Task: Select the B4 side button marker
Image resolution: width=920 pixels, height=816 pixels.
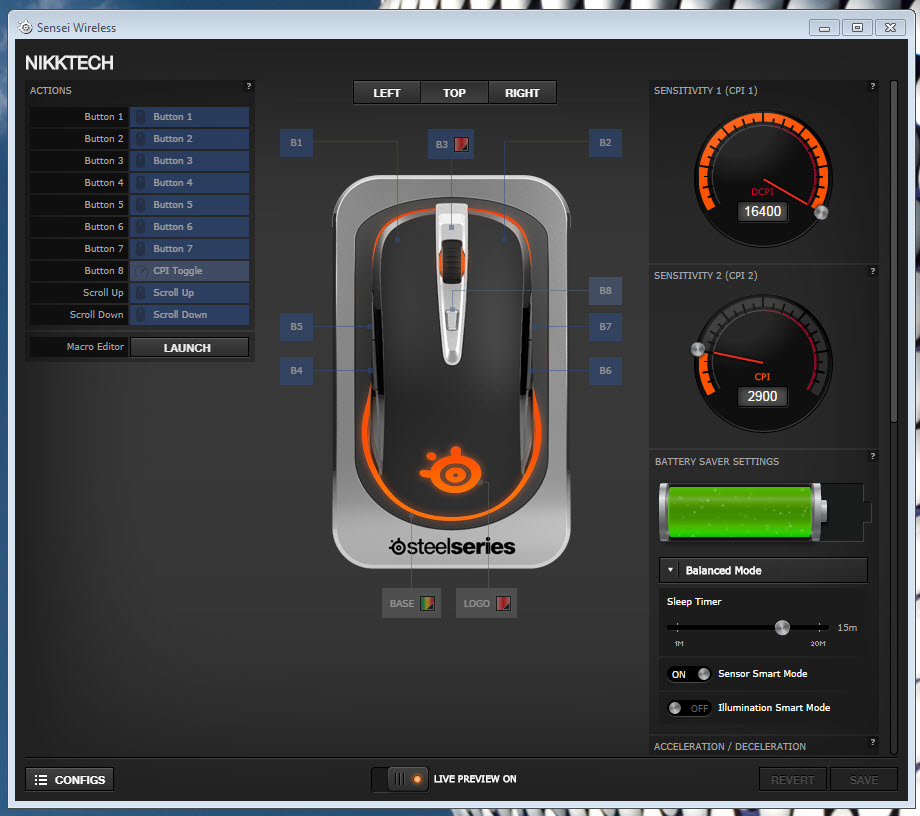Action: coord(296,371)
